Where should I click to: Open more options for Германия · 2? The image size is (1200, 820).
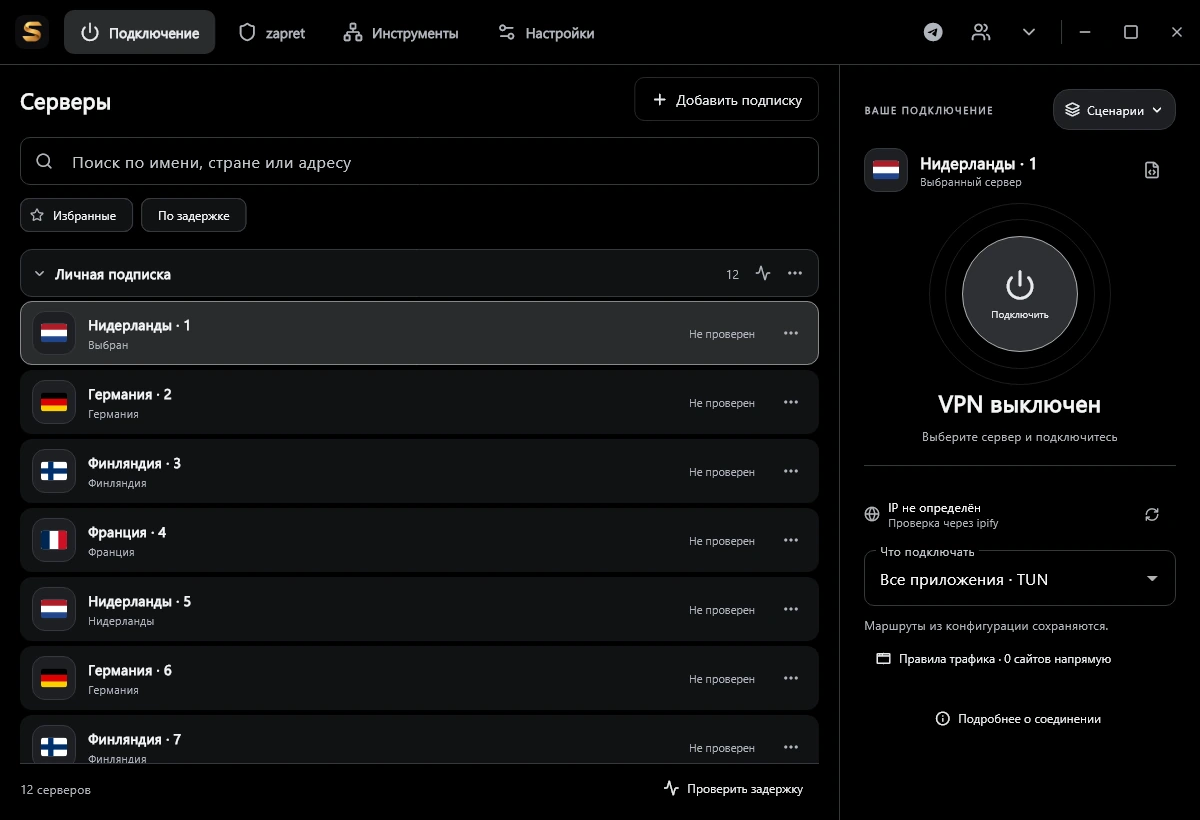791,402
